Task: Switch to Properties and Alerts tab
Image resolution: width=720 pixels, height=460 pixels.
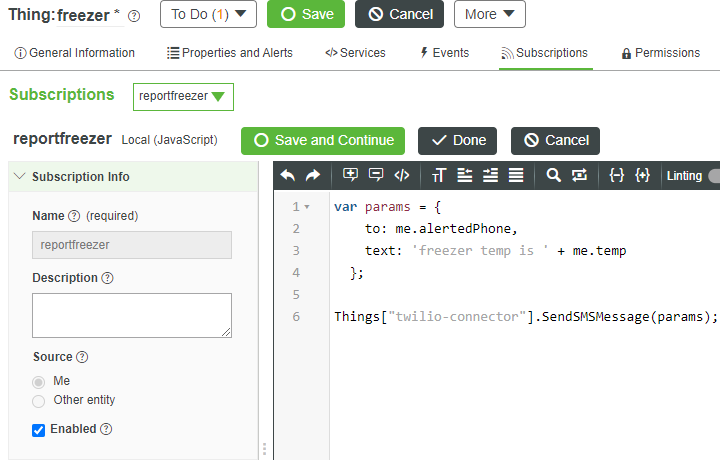Action: (x=230, y=53)
